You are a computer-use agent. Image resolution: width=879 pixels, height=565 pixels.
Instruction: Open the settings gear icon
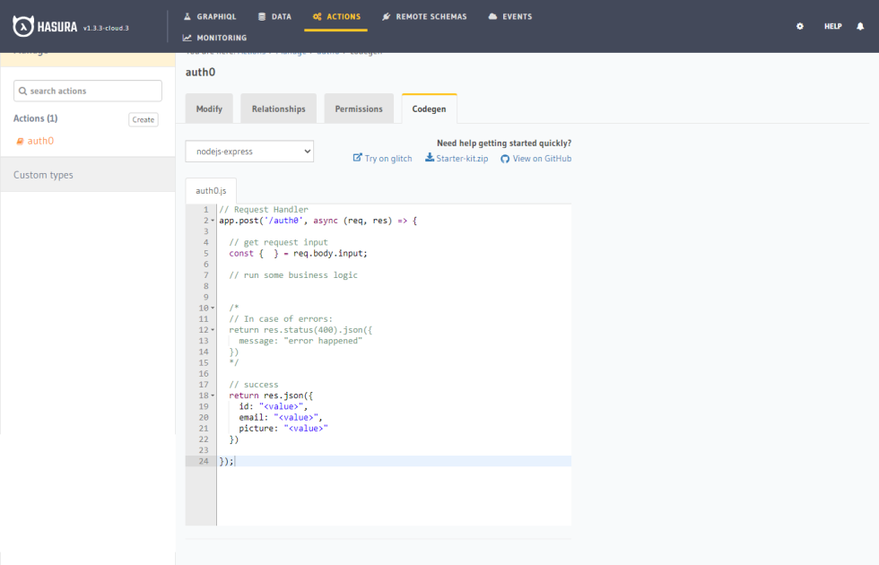click(x=800, y=26)
